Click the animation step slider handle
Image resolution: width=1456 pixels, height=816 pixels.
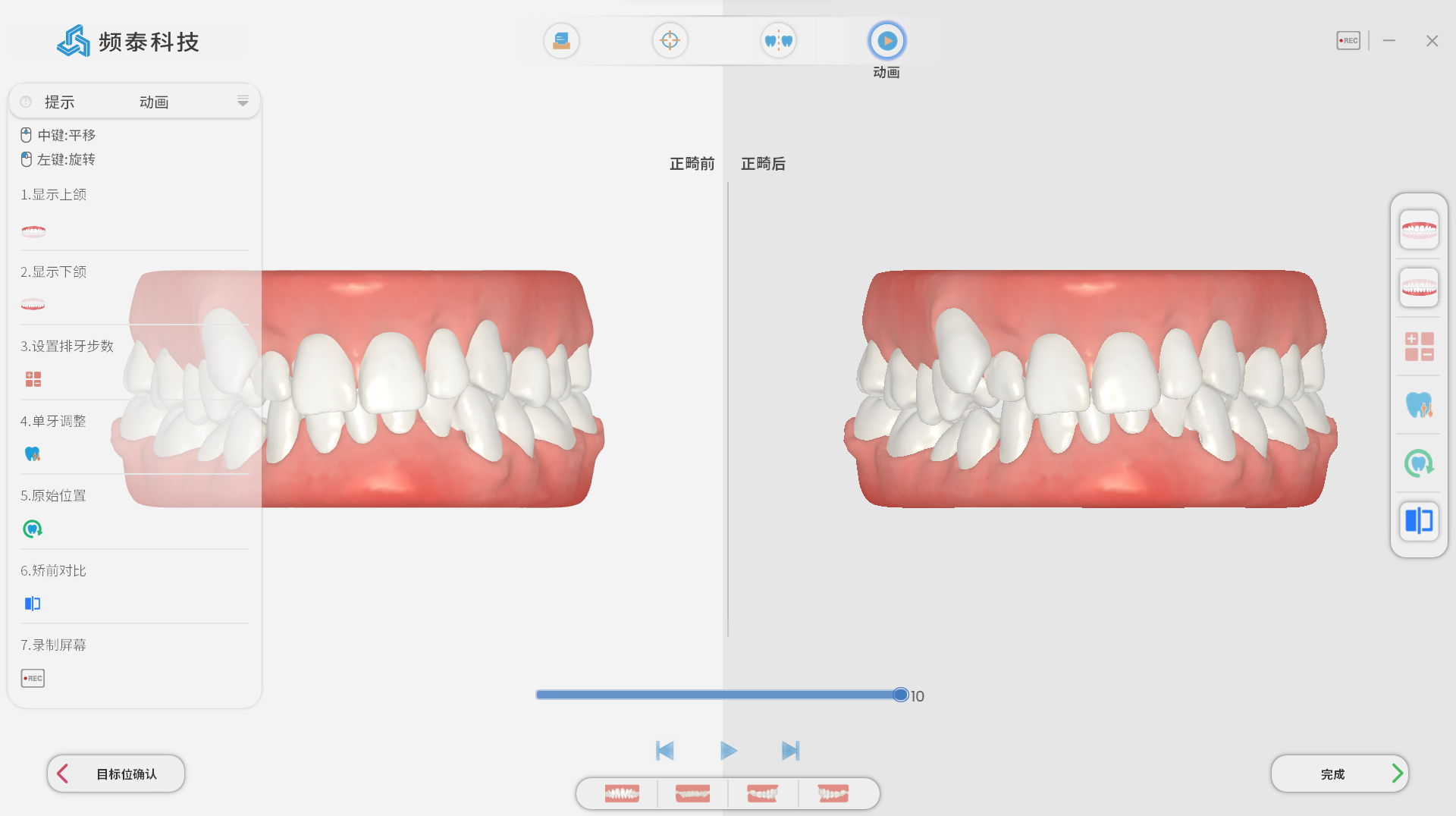[x=900, y=695]
